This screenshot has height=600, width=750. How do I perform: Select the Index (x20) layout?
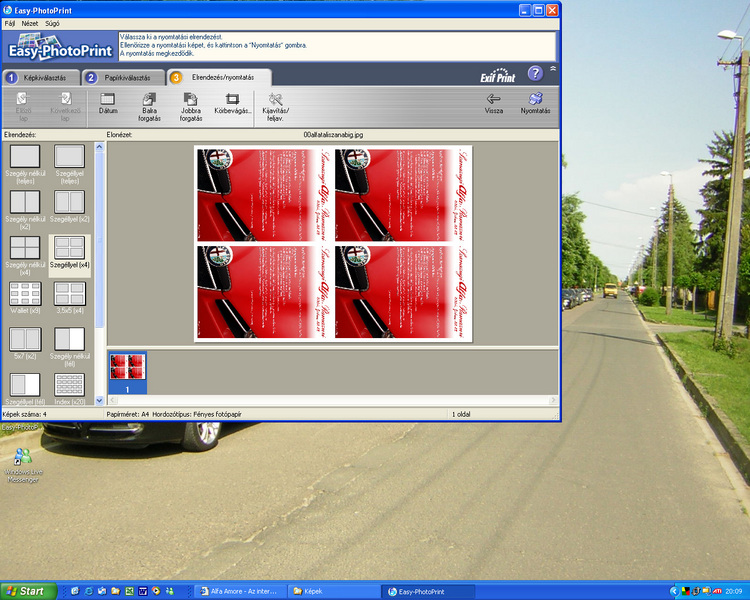(69, 389)
